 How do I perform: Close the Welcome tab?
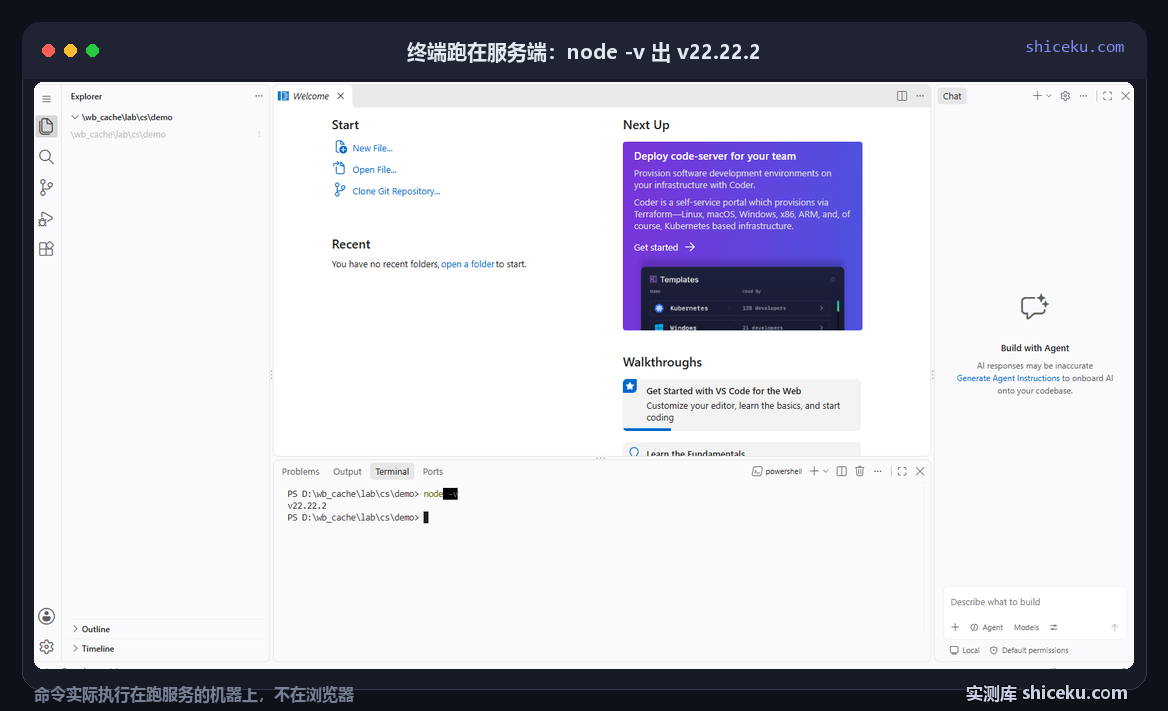(x=340, y=96)
